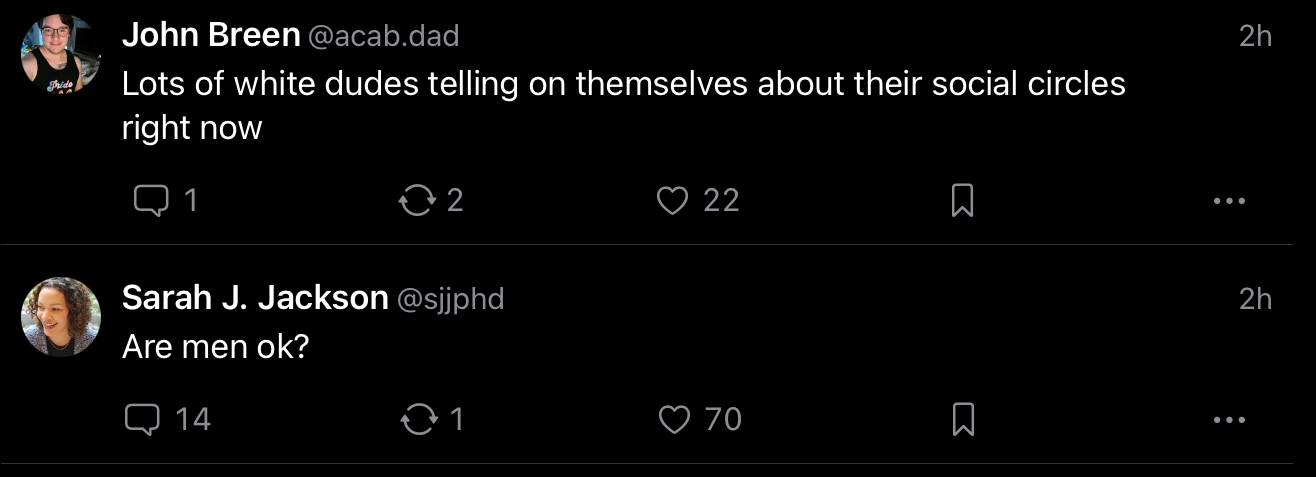Repost John Breen's post
The image size is (1316, 477).
pos(416,201)
